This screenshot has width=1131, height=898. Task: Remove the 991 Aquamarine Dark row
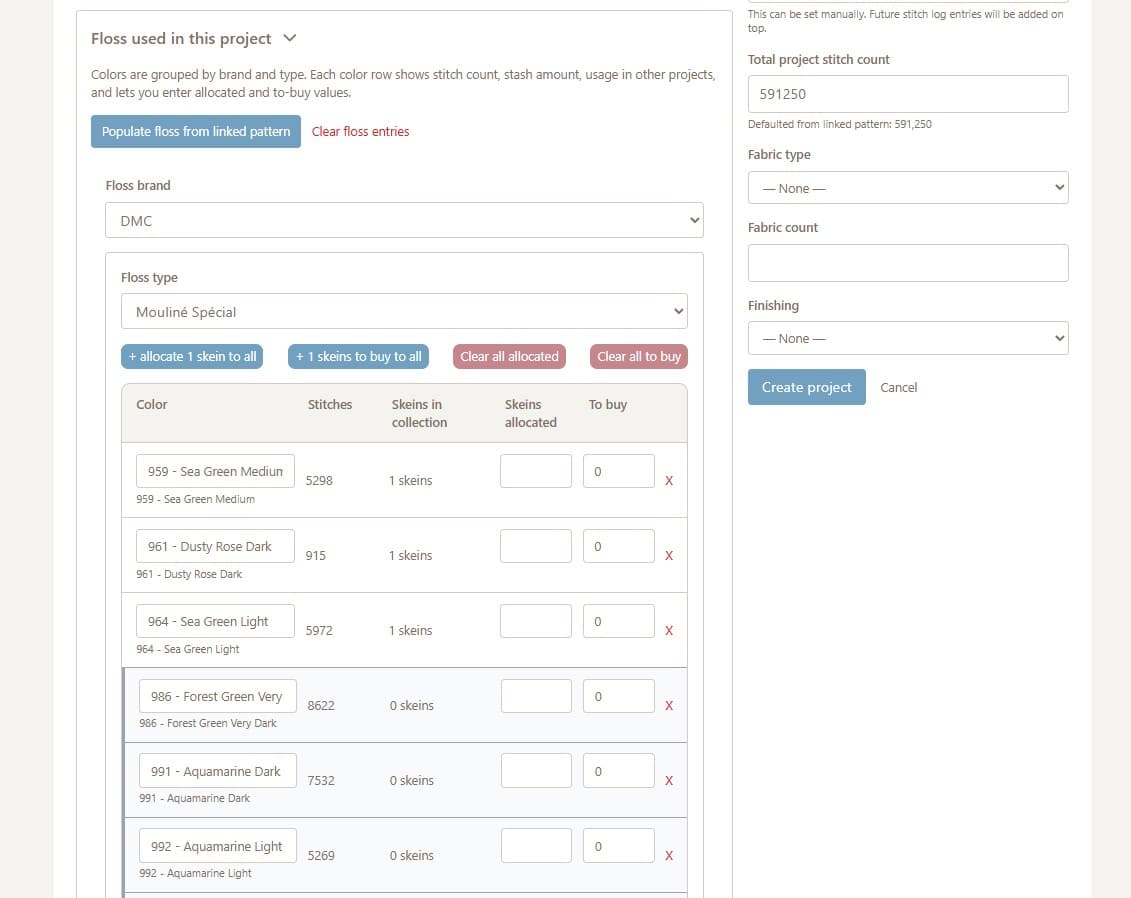[669, 781]
